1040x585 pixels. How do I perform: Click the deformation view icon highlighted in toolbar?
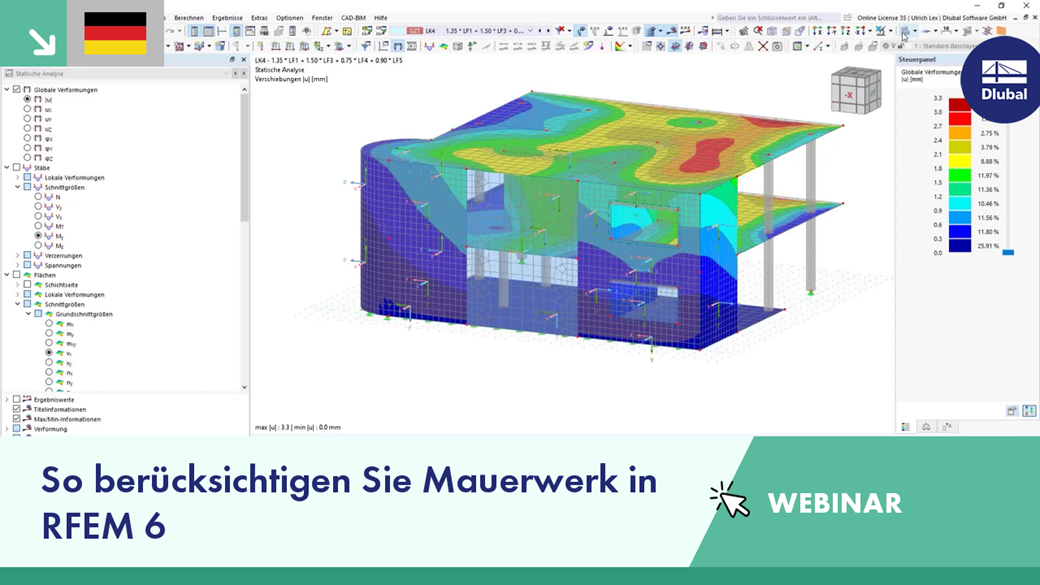(x=397, y=46)
